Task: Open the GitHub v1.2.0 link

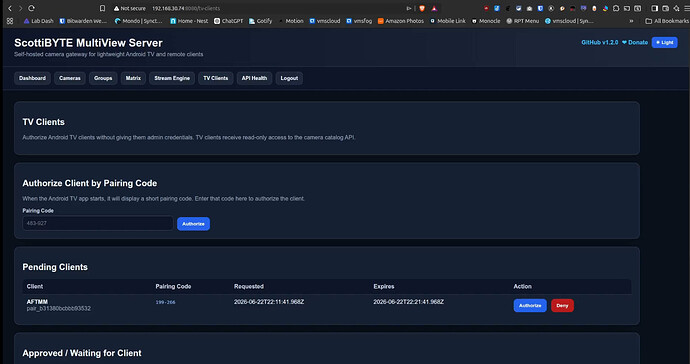Action: tap(599, 42)
